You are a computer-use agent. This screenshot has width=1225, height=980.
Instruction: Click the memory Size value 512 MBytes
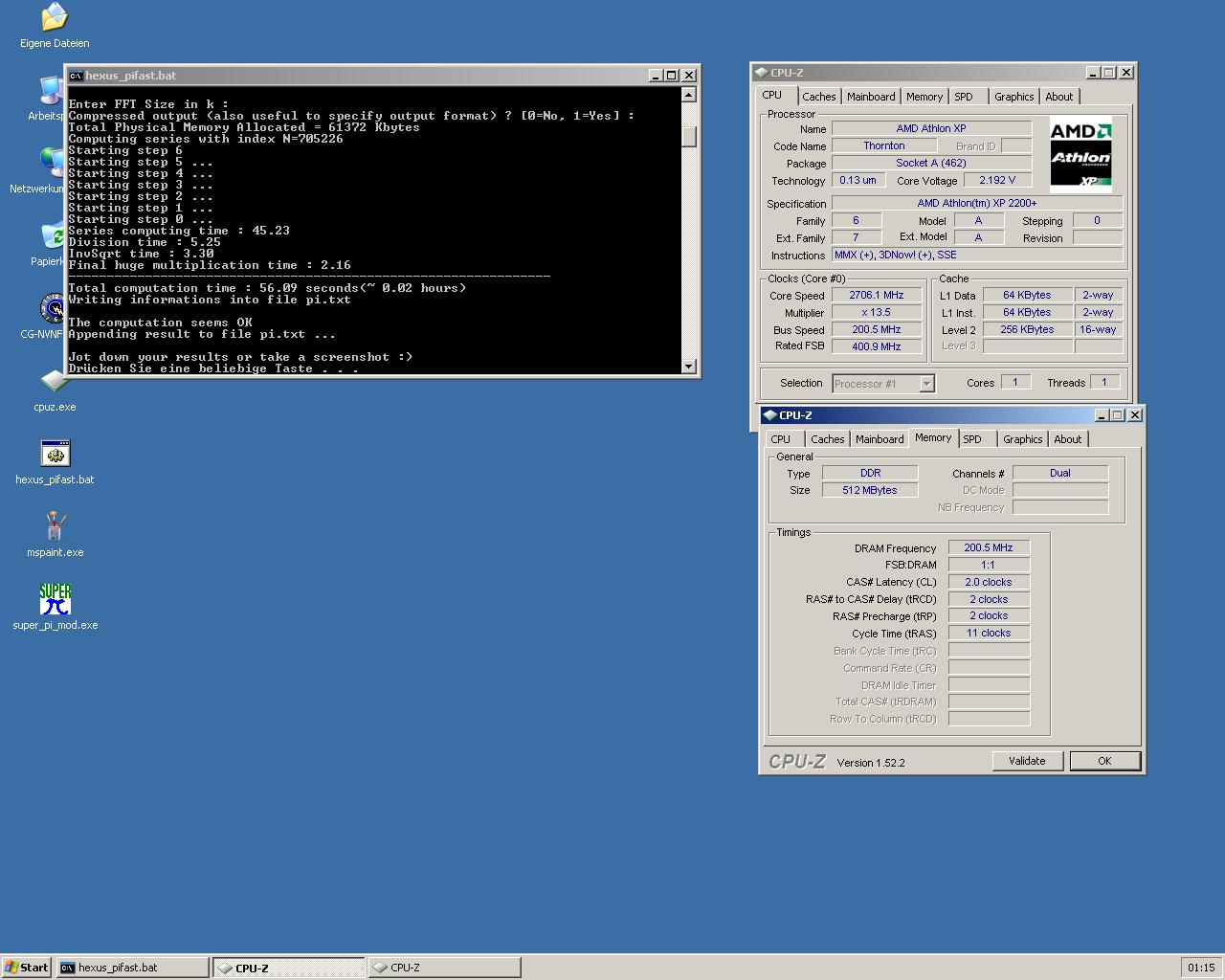tap(870, 490)
